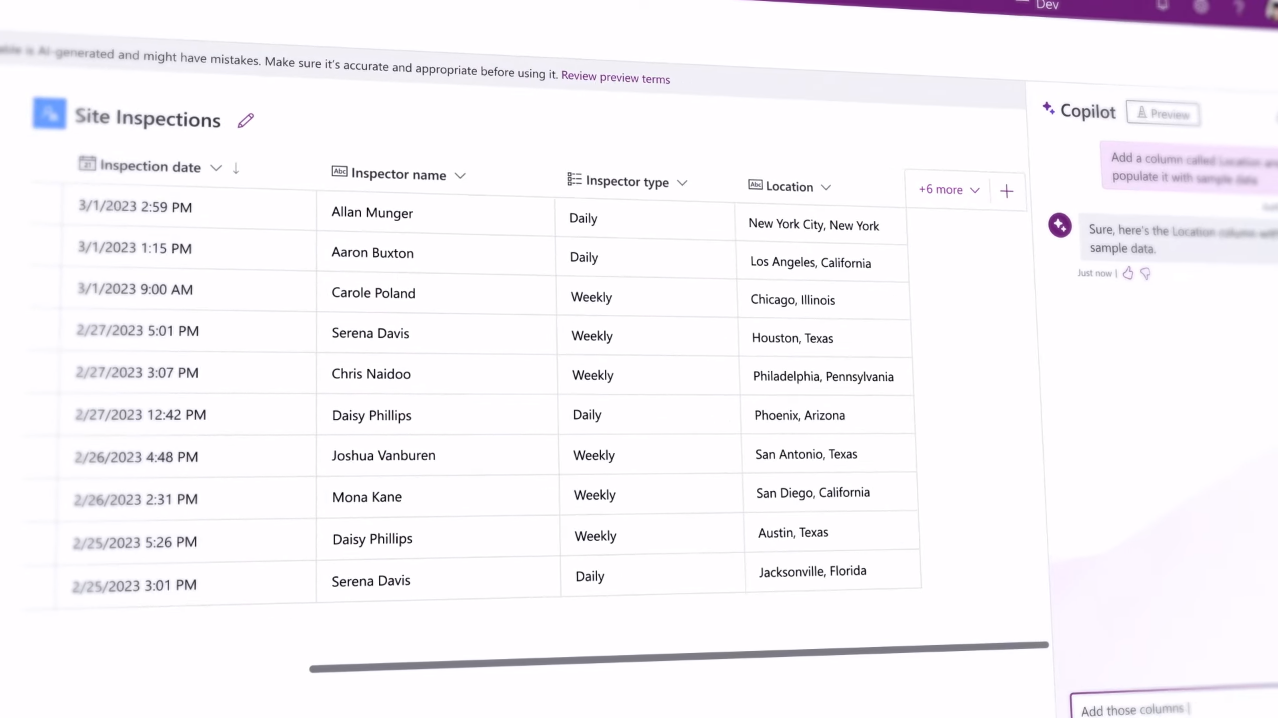Give a thumbs up to Copilot's response
The width and height of the screenshot is (1278, 718).
(x=1127, y=272)
